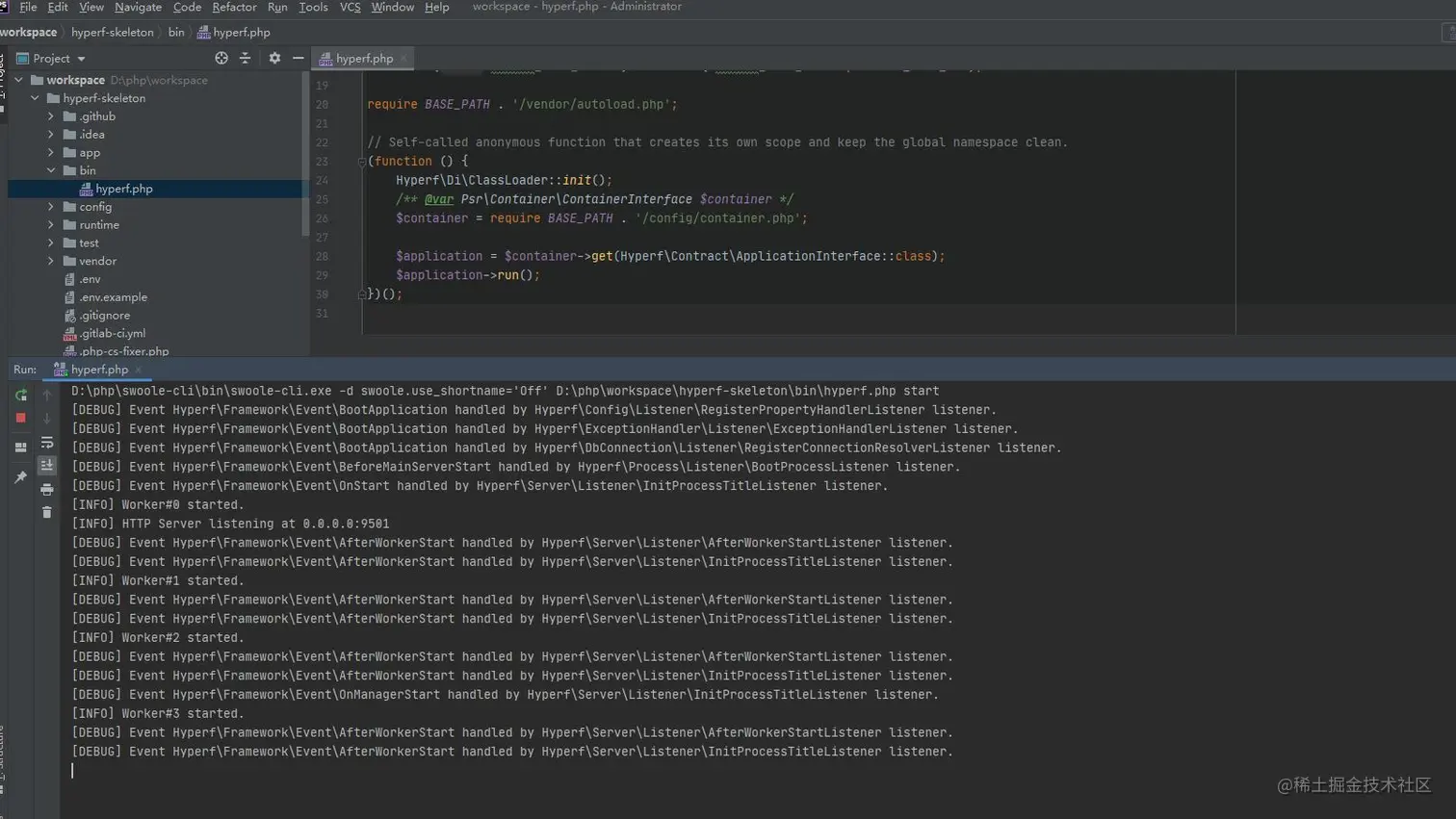Open Project panel settings gear
This screenshot has width=1456, height=819.
[274, 59]
